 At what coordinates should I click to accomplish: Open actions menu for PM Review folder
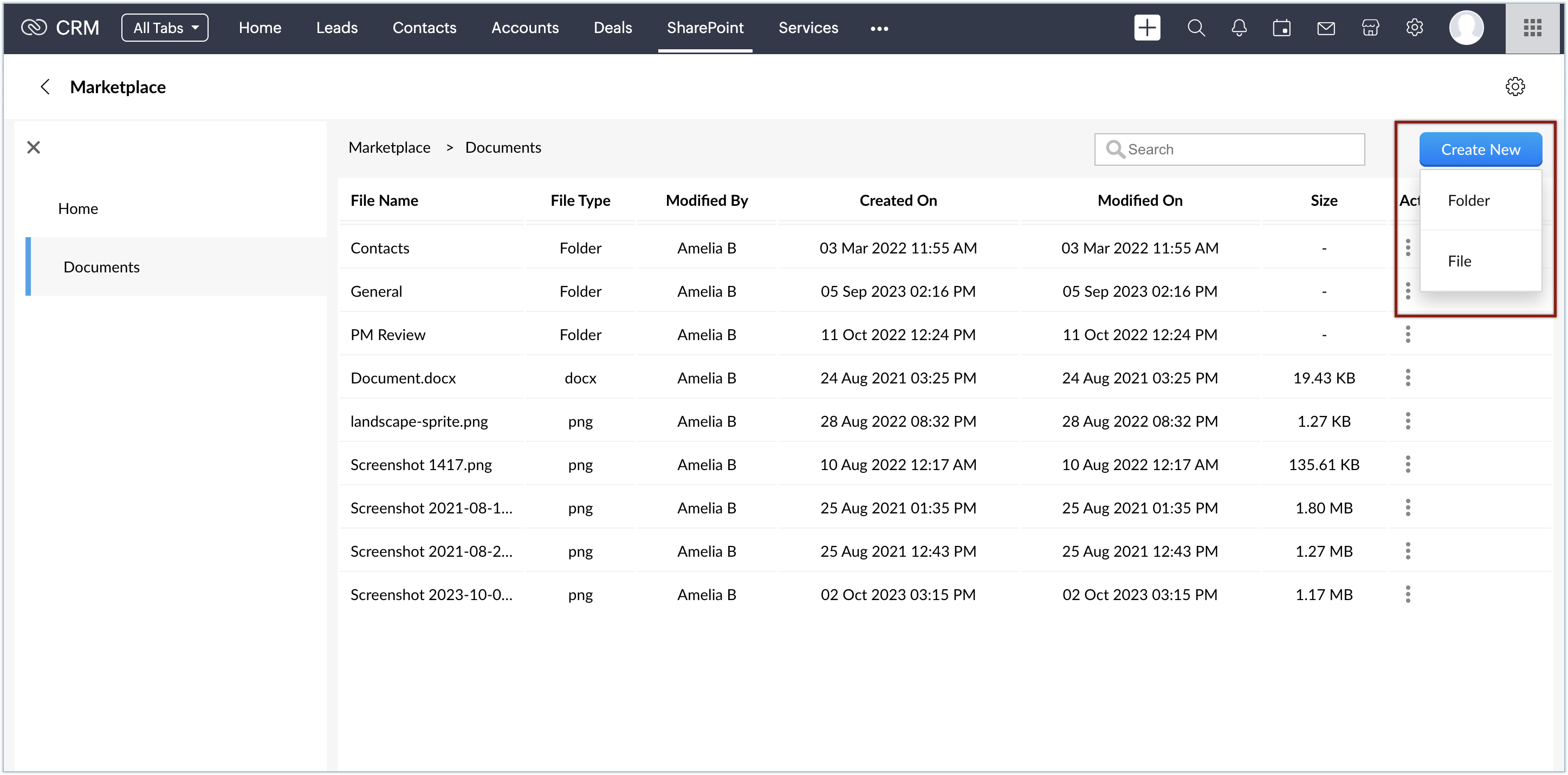[1407, 335]
